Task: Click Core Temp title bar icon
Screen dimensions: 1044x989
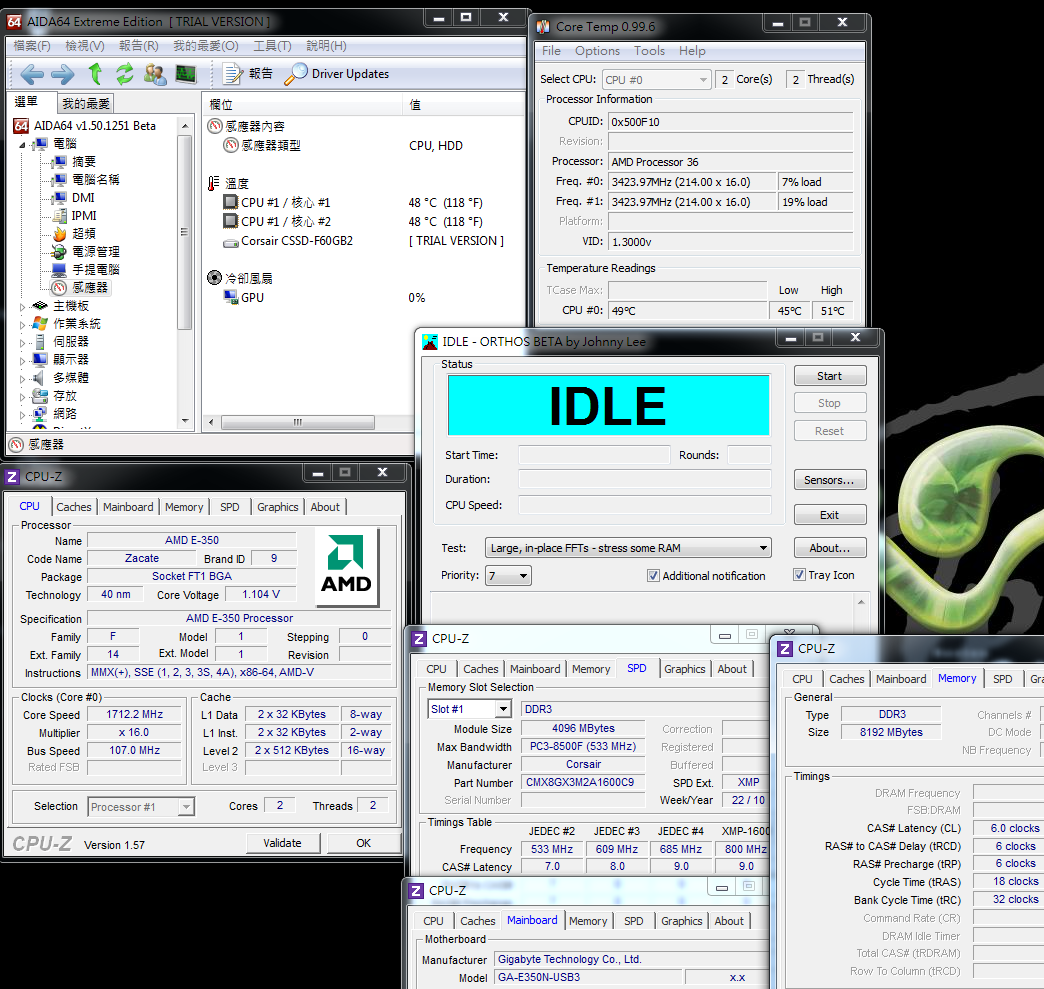Action: coord(543,27)
